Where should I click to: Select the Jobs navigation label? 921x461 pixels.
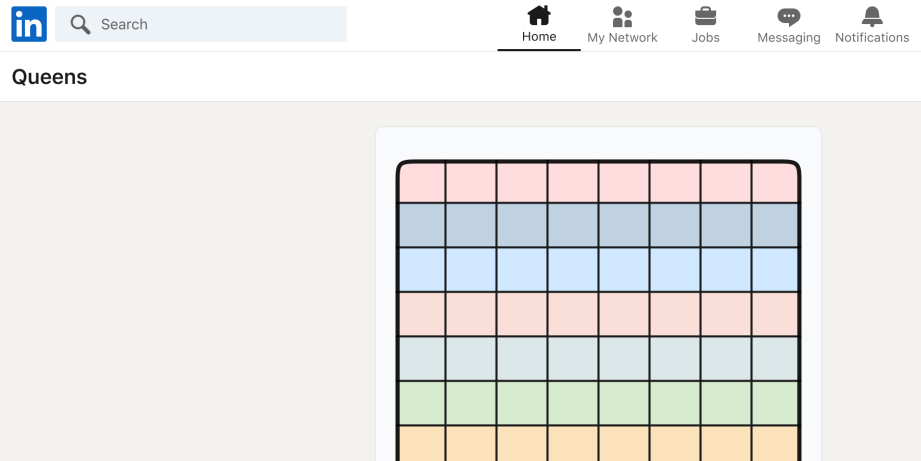705,37
